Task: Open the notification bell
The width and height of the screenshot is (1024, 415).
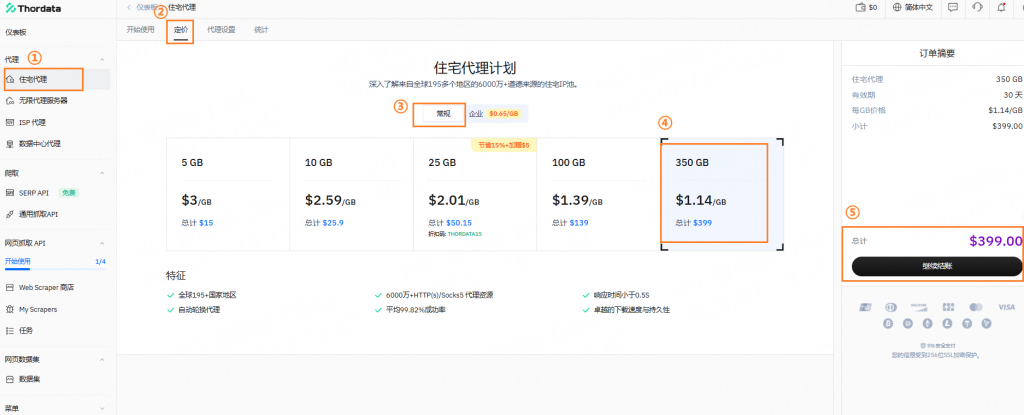Action: pos(1000,7)
